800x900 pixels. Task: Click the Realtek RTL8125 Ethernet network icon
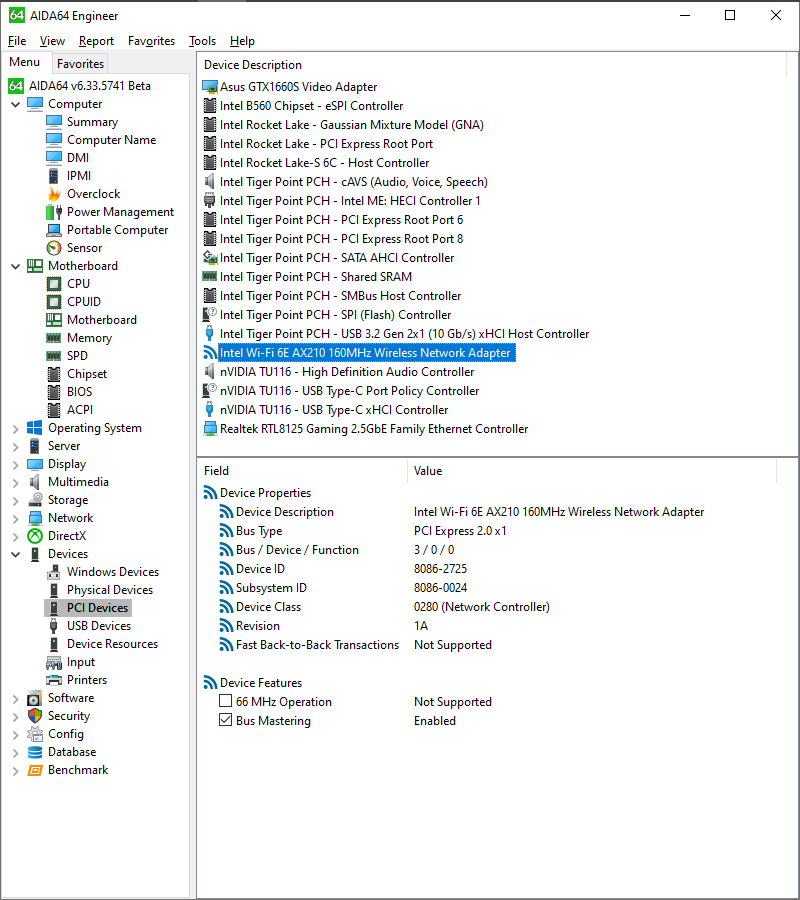pos(210,429)
